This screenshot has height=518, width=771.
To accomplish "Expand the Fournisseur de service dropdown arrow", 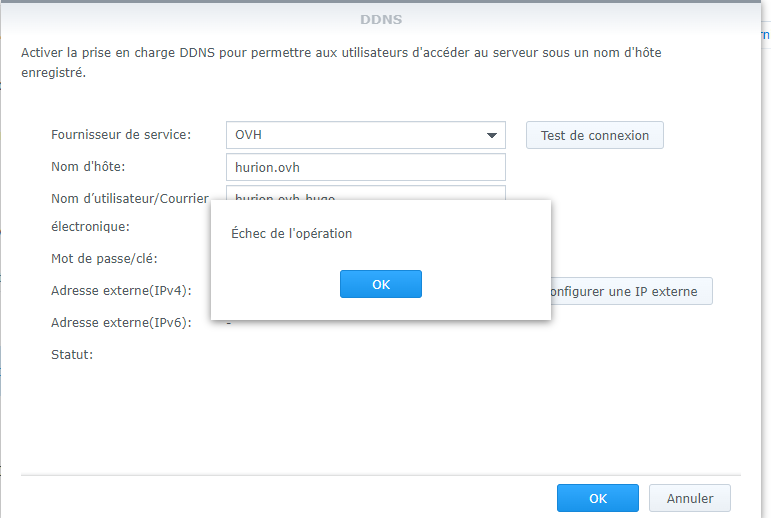I will [492, 135].
